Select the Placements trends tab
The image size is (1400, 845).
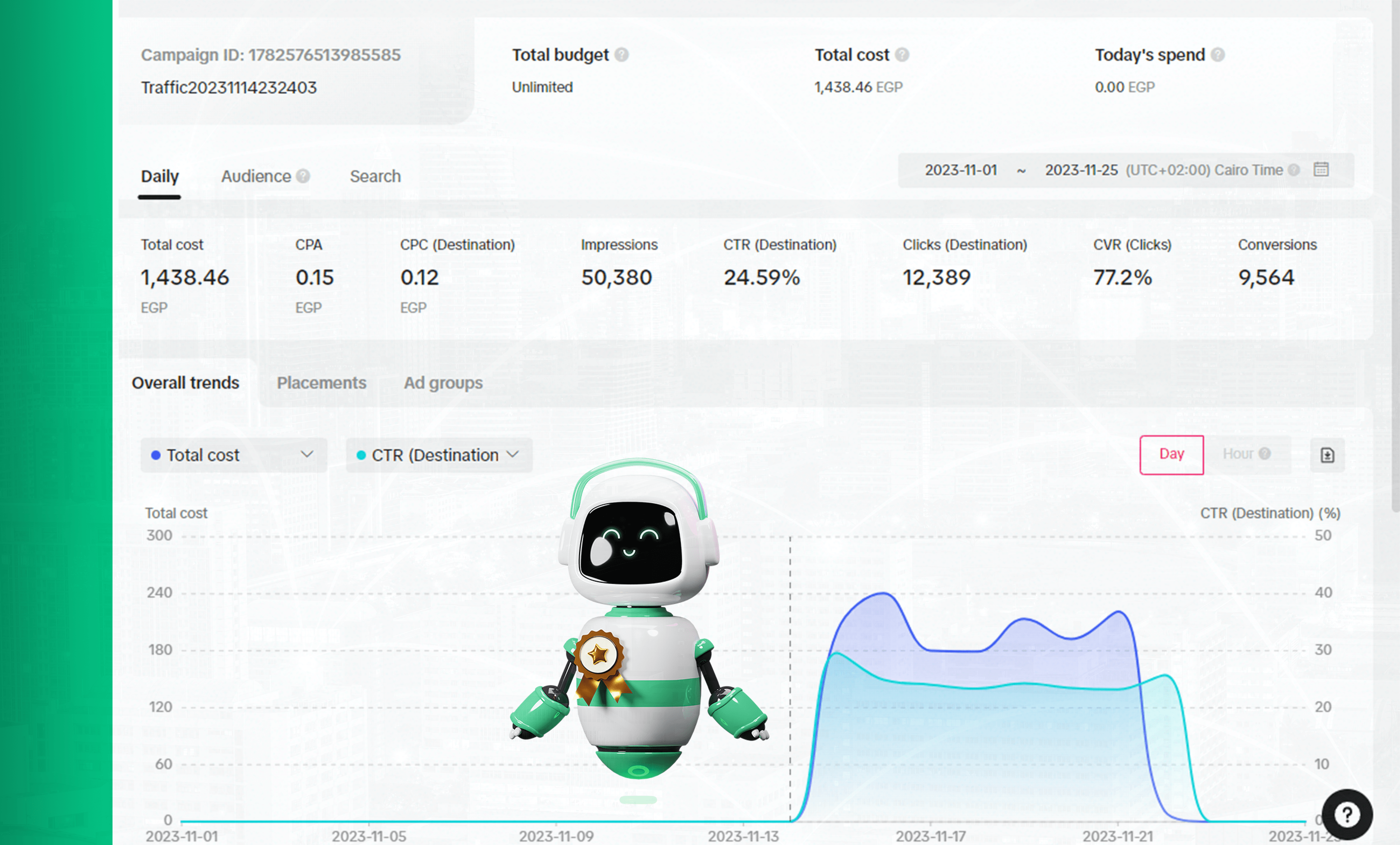click(321, 383)
